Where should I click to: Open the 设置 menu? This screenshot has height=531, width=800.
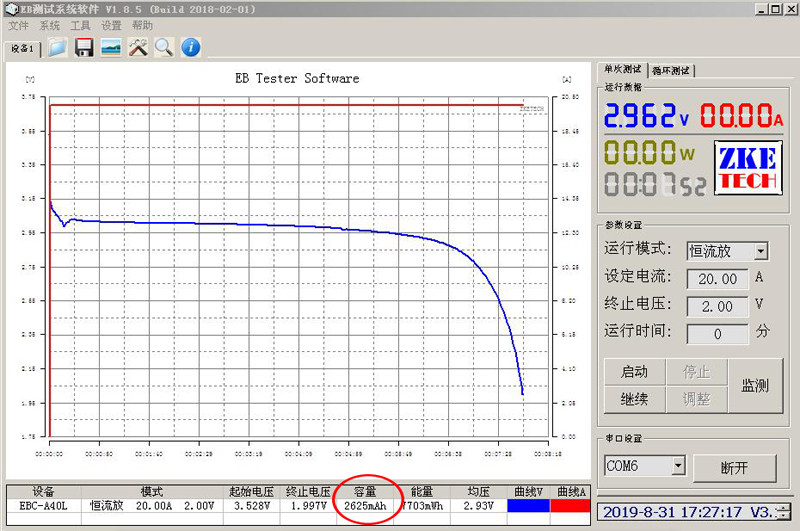point(111,26)
